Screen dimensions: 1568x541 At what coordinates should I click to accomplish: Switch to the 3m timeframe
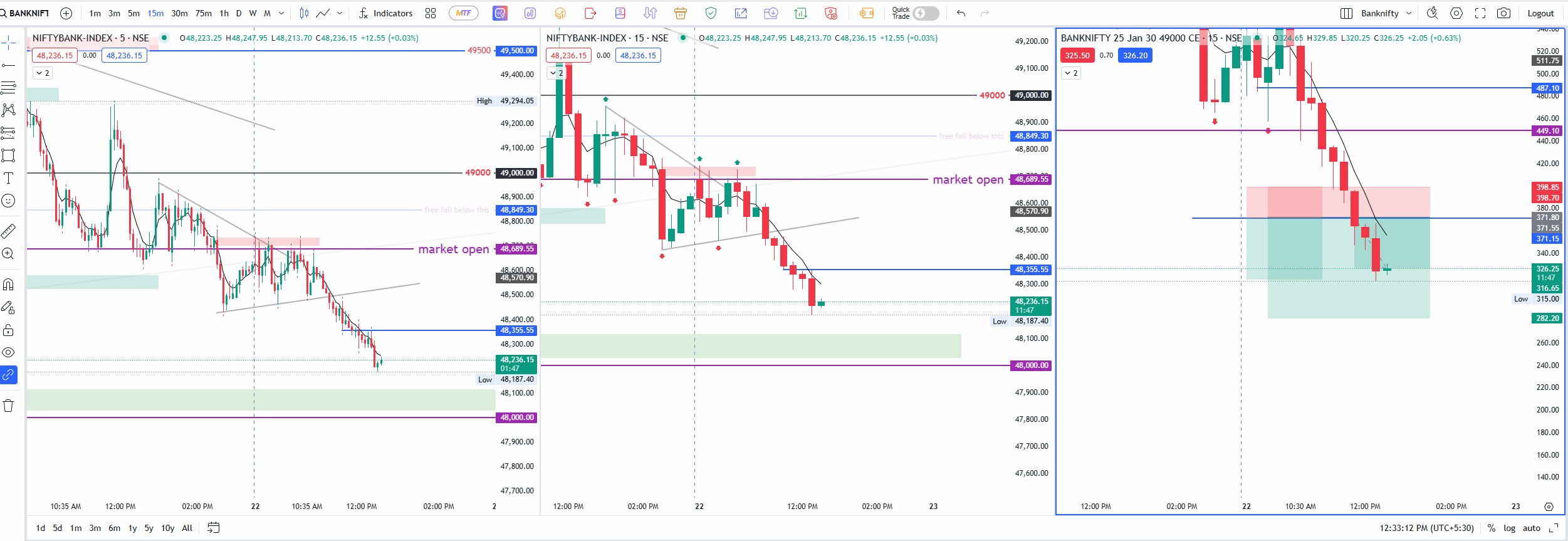pyautogui.click(x=114, y=13)
